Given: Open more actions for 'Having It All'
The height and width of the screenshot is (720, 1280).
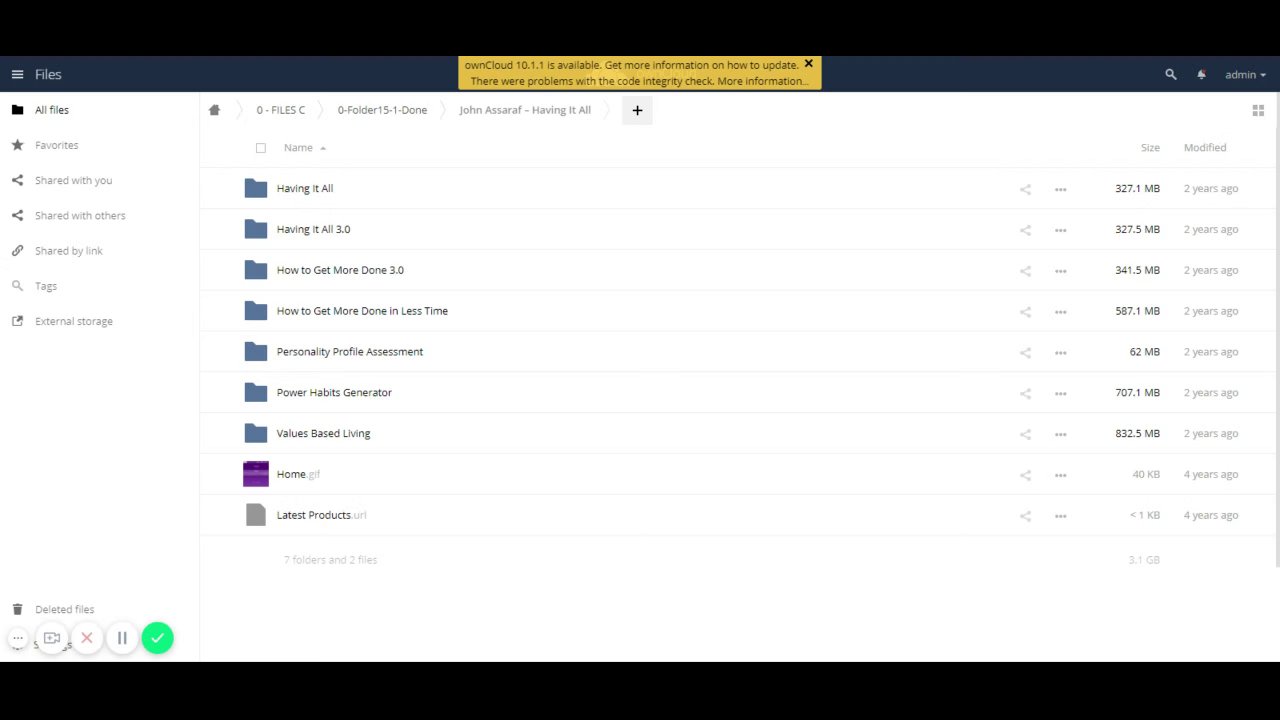Looking at the screenshot, I should coord(1060,189).
